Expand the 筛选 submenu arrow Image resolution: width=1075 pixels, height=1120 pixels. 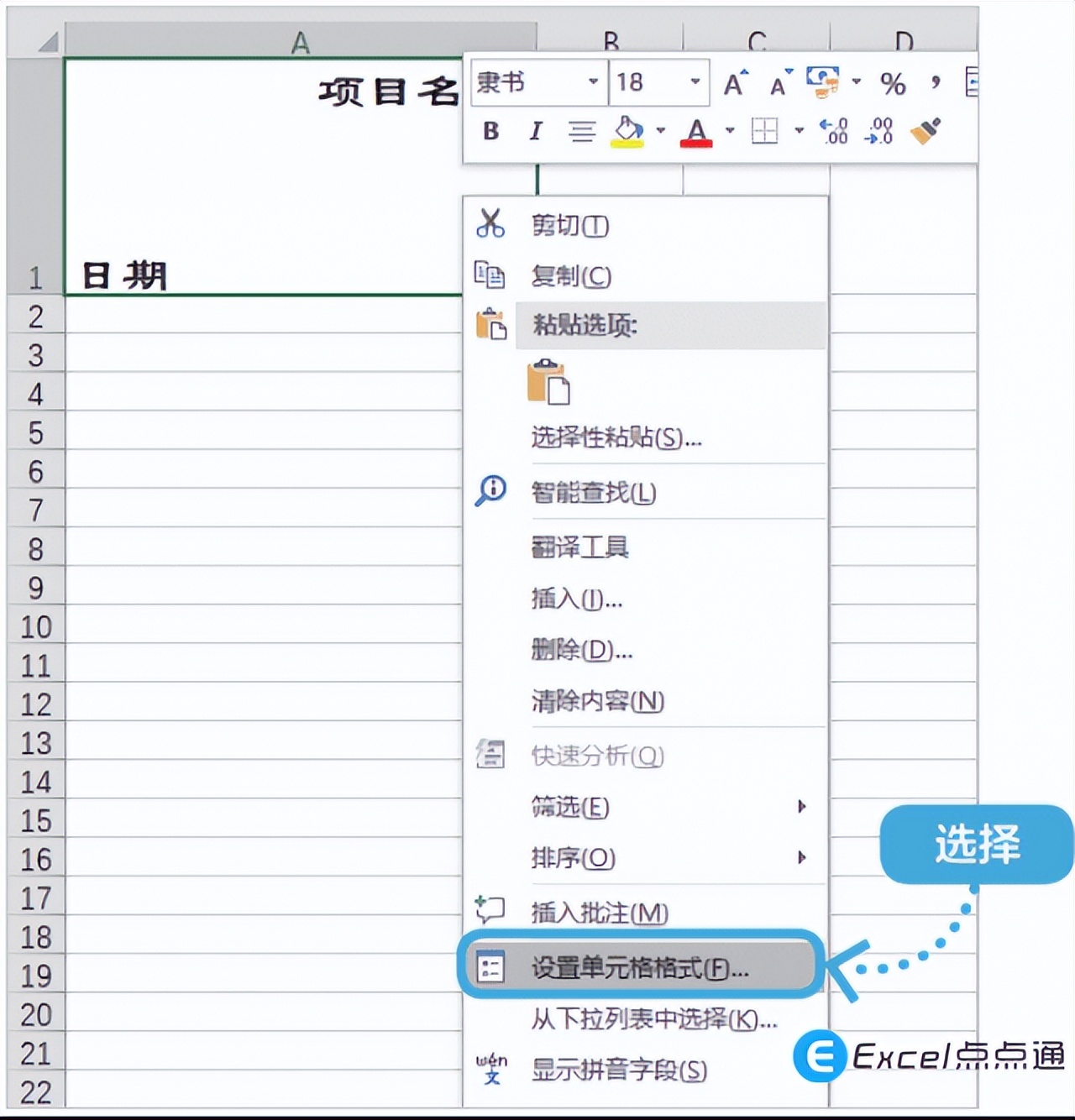click(802, 807)
